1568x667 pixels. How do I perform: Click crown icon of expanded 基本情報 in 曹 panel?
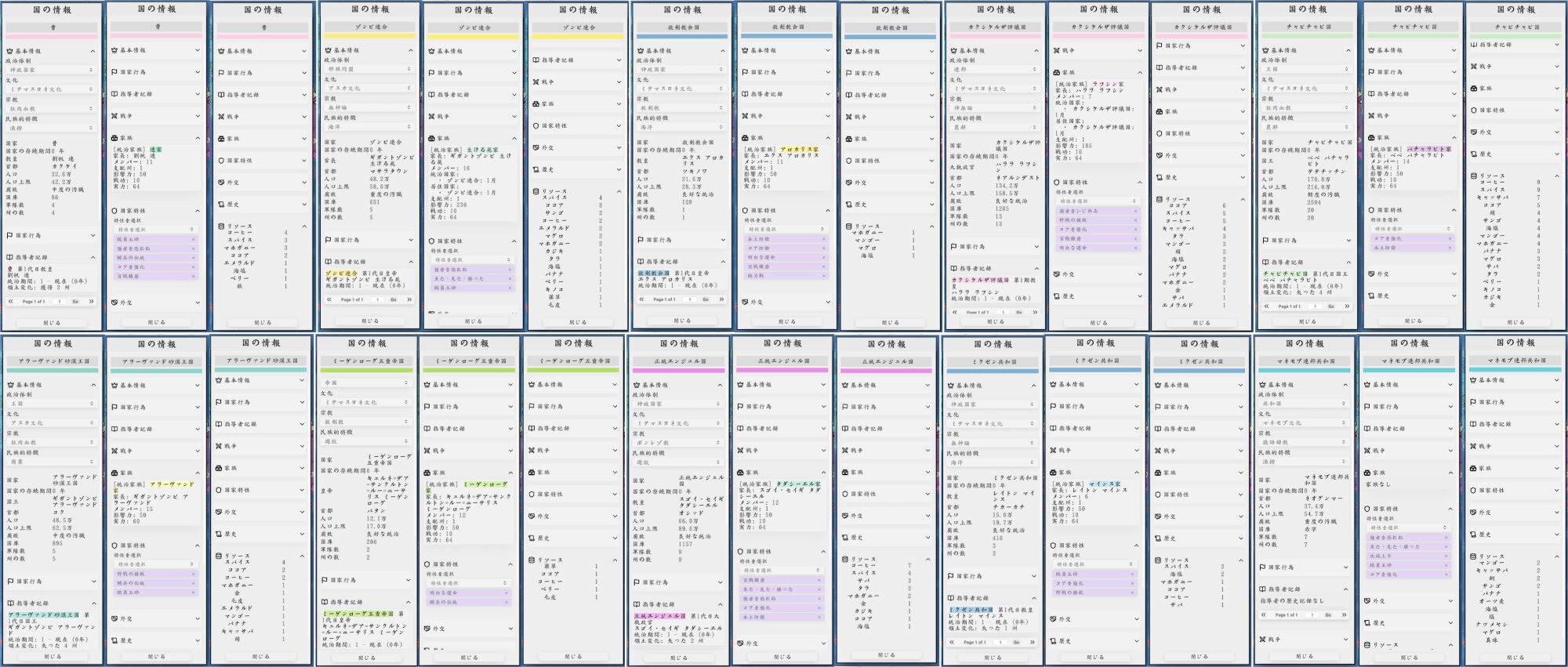tap(10, 51)
